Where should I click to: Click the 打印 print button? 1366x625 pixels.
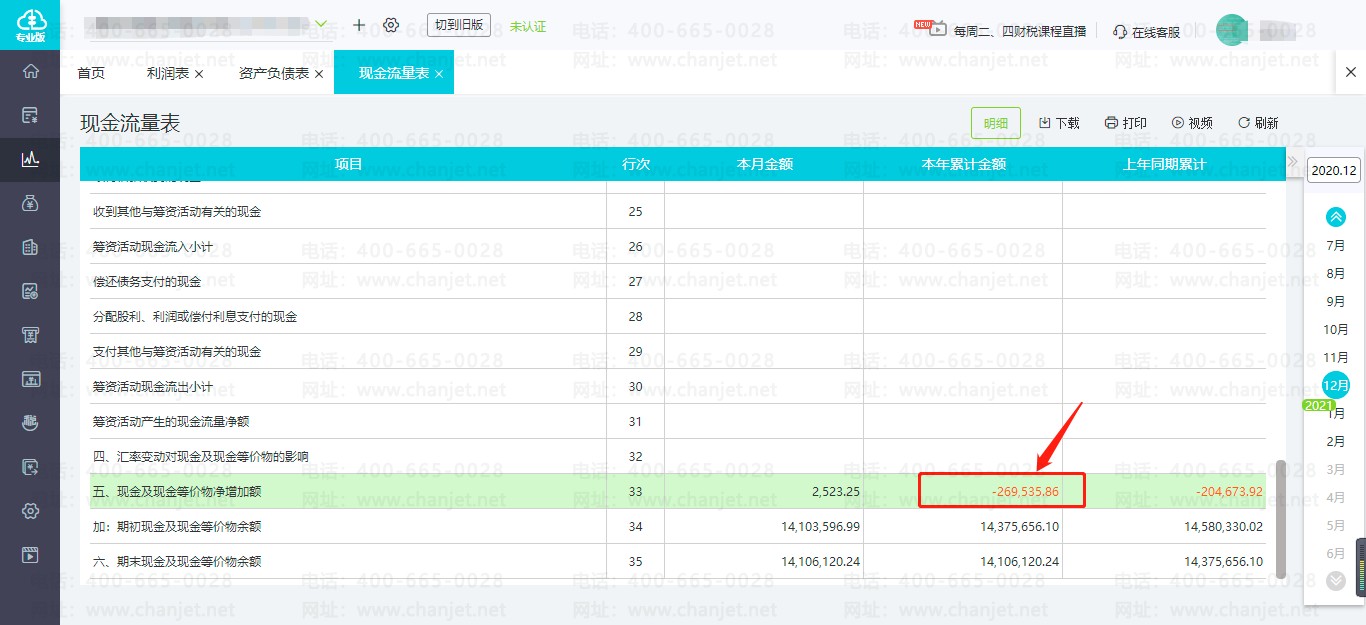point(1126,123)
